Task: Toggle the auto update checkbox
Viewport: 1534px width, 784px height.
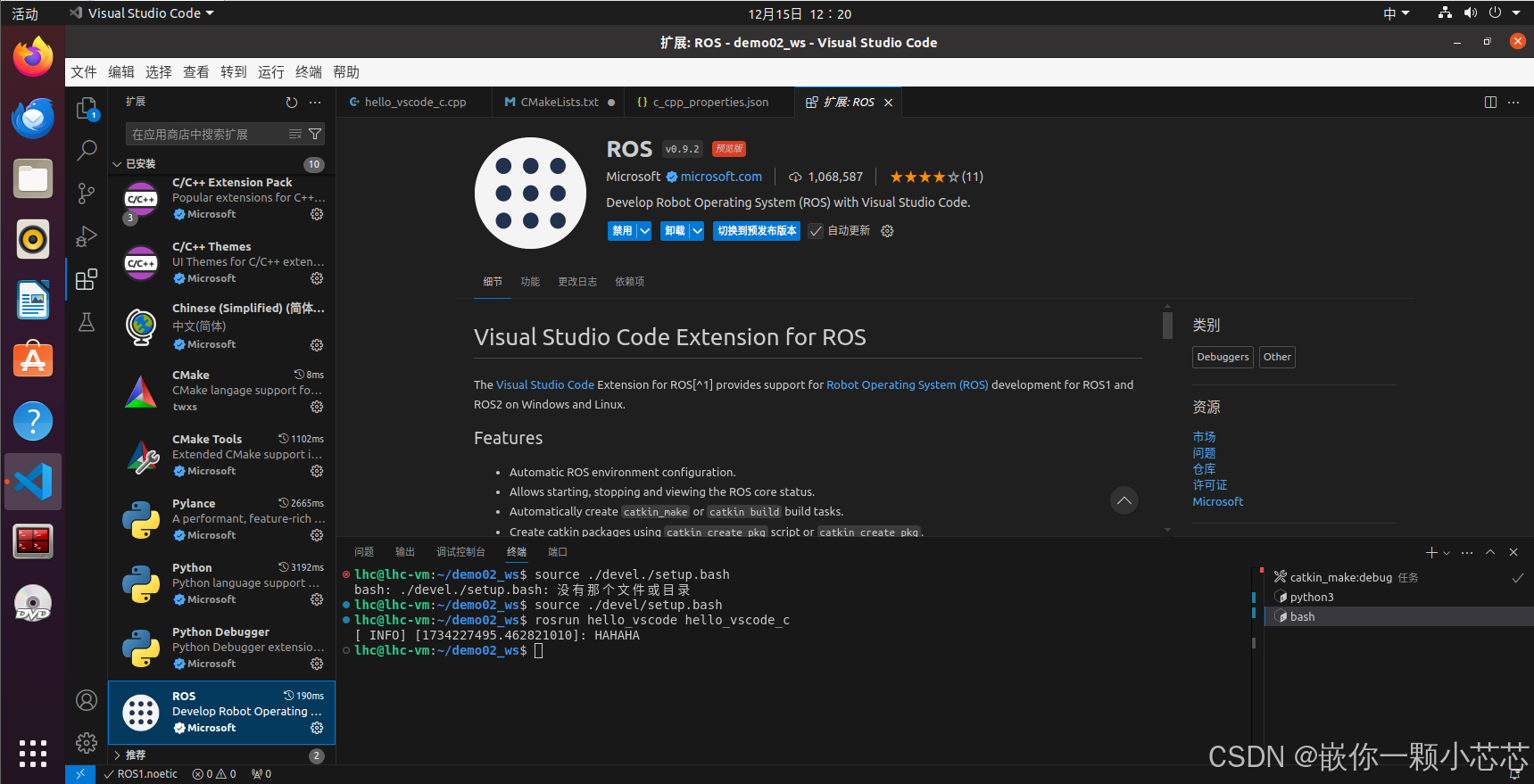Action: coord(816,231)
